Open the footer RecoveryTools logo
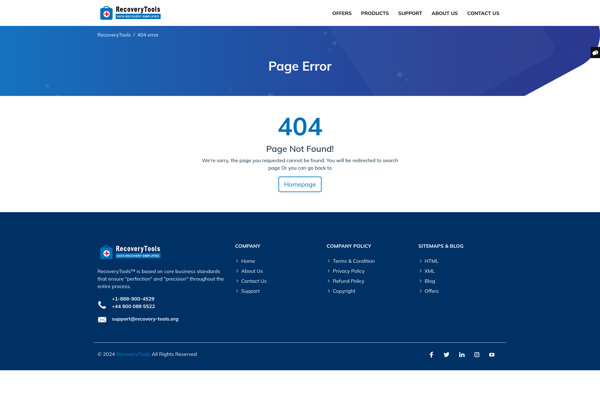 pyautogui.click(x=130, y=252)
